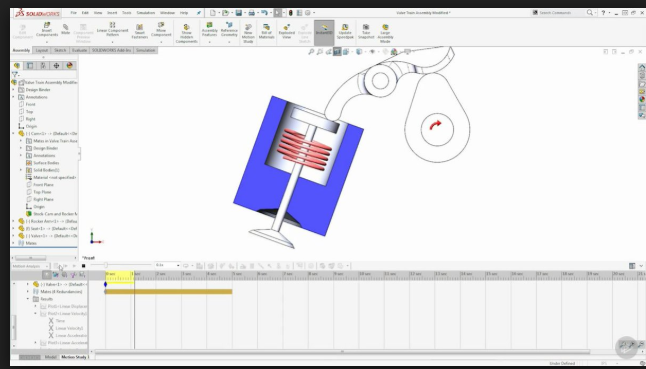Expand the Rocker Arm component tree node
The width and height of the screenshot is (646, 369).
click(x=14, y=221)
